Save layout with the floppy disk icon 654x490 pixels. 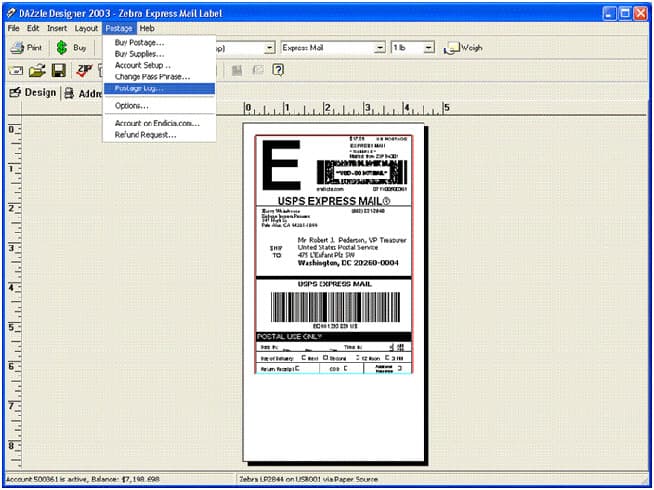pos(59,70)
